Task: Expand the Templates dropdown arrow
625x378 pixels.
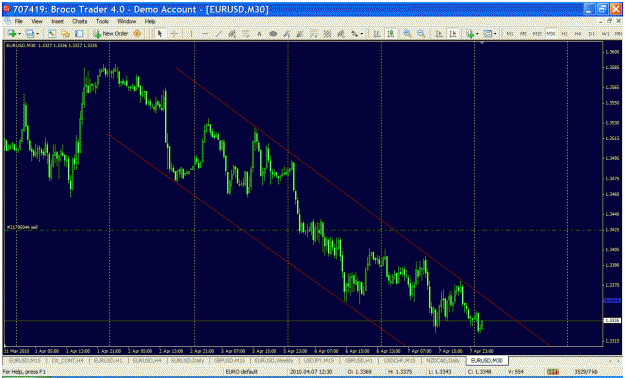Action: 495,34
